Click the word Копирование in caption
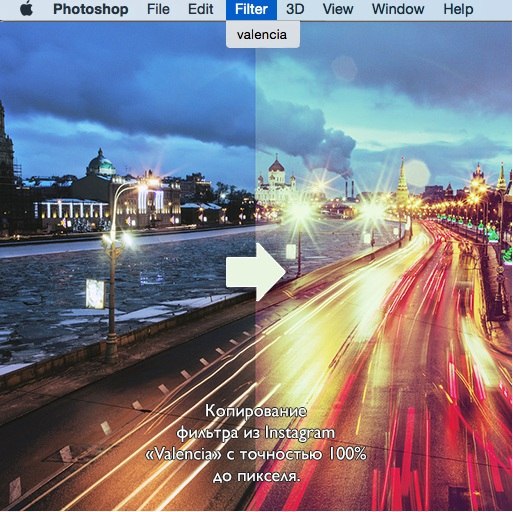This screenshot has width=513, height=512. (256, 411)
